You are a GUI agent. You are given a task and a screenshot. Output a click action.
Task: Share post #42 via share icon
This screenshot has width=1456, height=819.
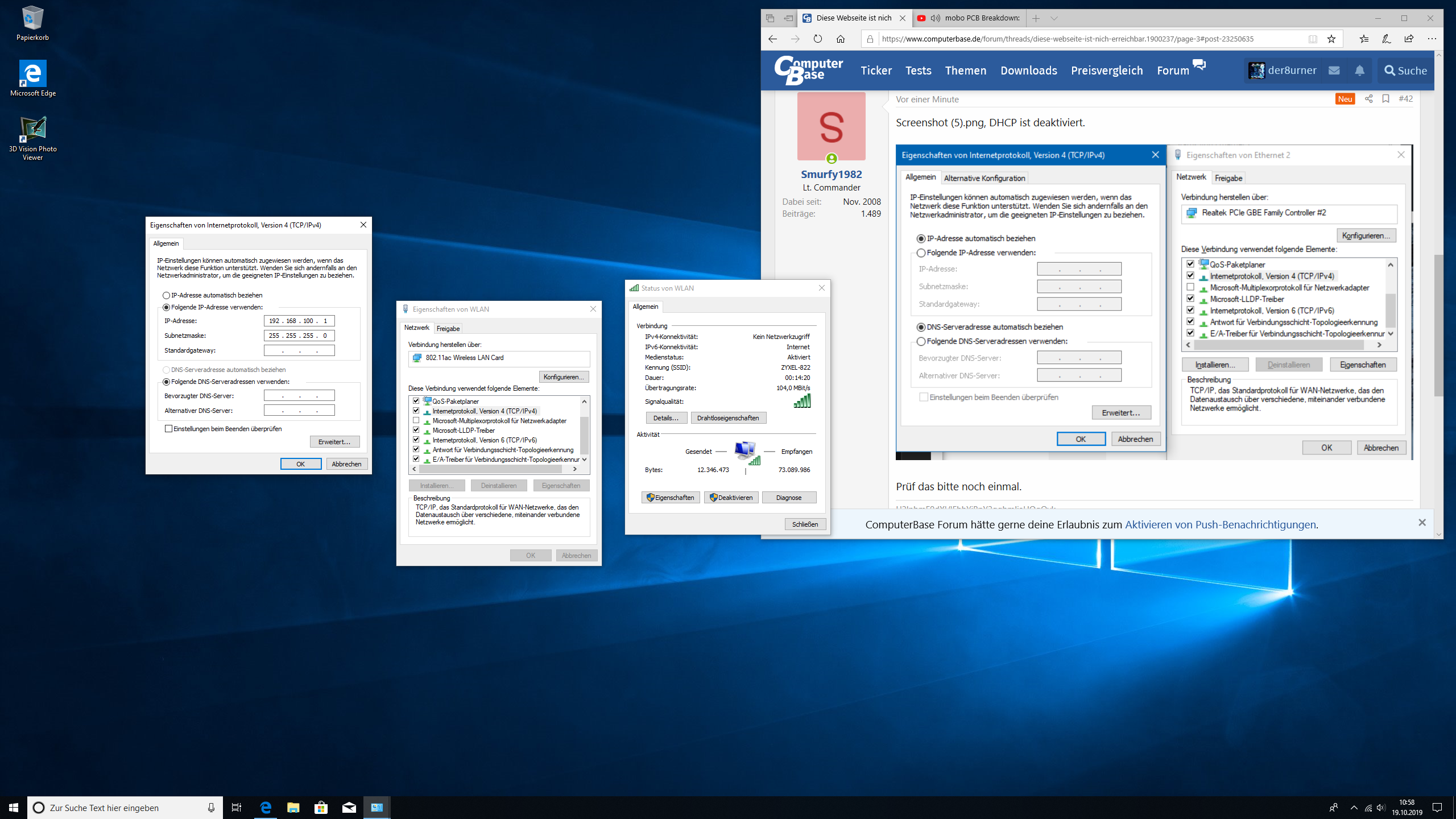pyautogui.click(x=1369, y=99)
